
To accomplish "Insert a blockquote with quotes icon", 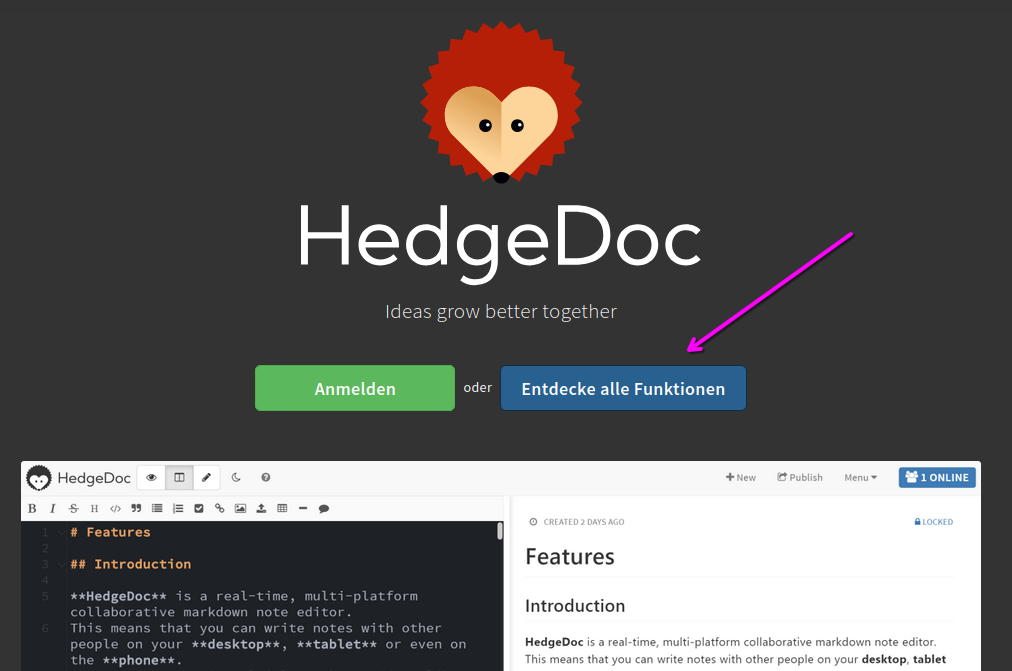I will click(x=136, y=508).
